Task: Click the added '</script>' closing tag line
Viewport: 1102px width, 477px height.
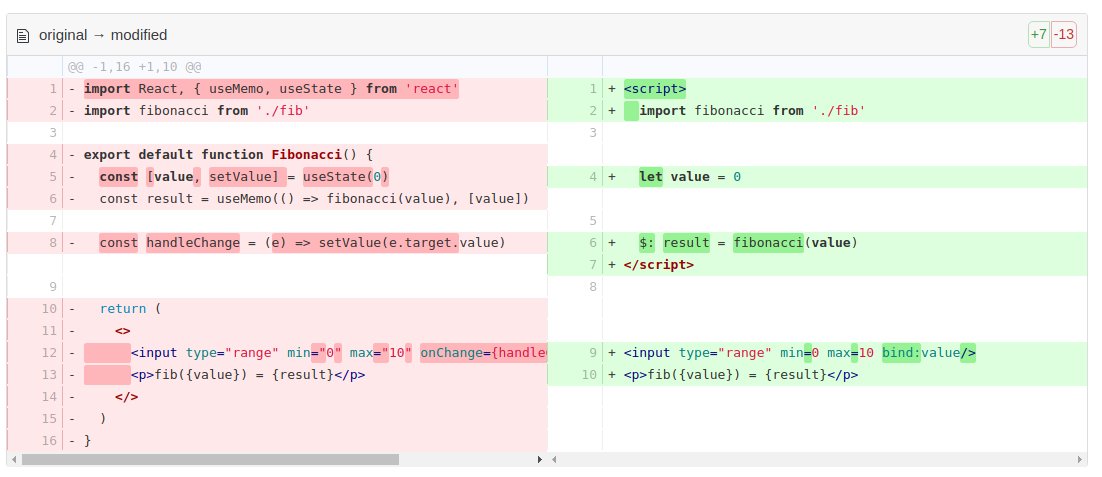Action: (x=658, y=265)
